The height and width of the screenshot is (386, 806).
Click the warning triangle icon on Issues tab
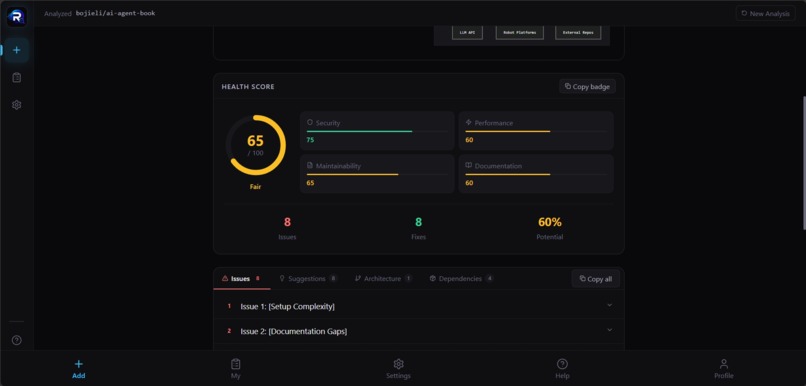225,279
